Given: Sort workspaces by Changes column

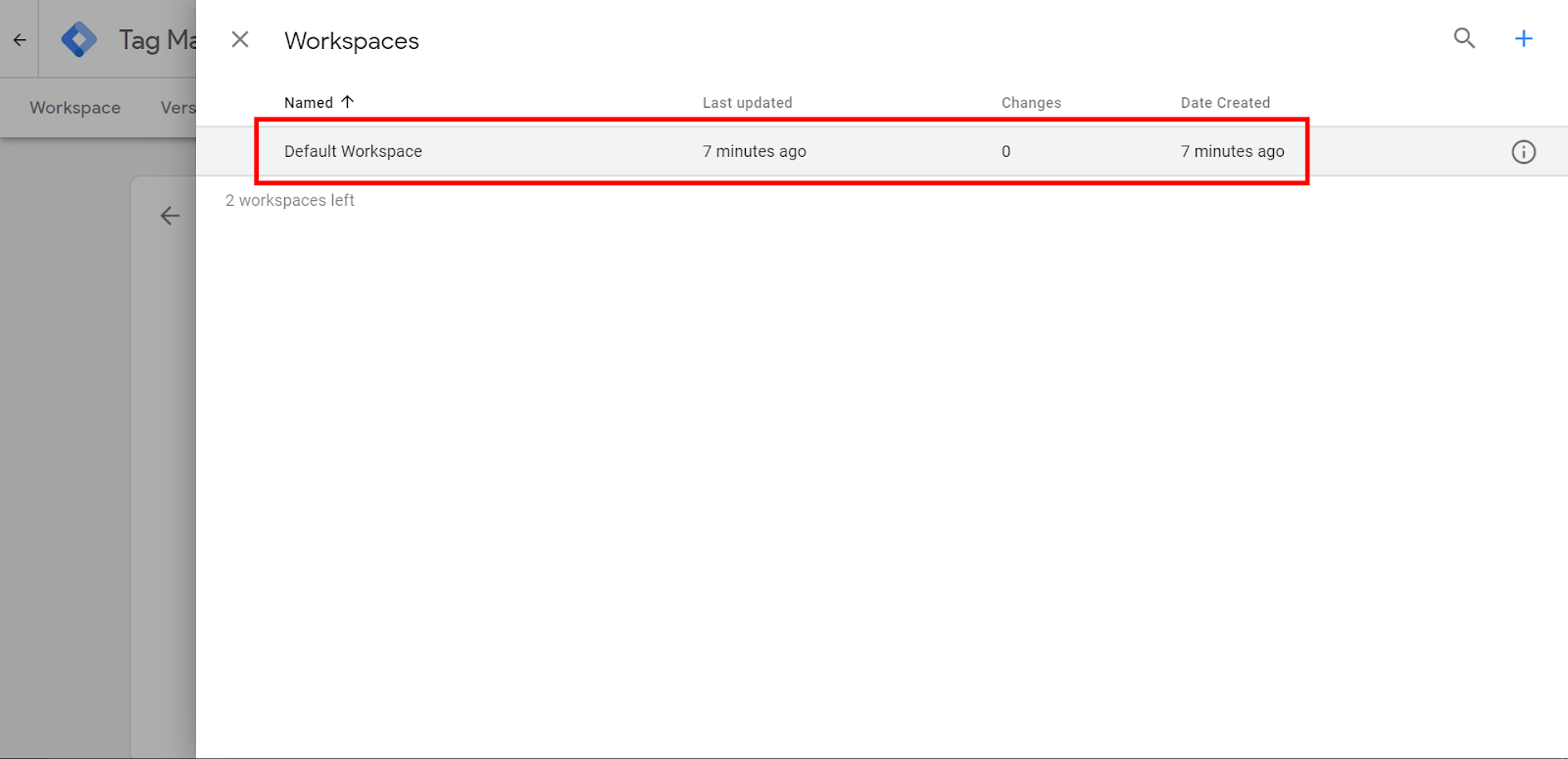Looking at the screenshot, I should (1031, 103).
